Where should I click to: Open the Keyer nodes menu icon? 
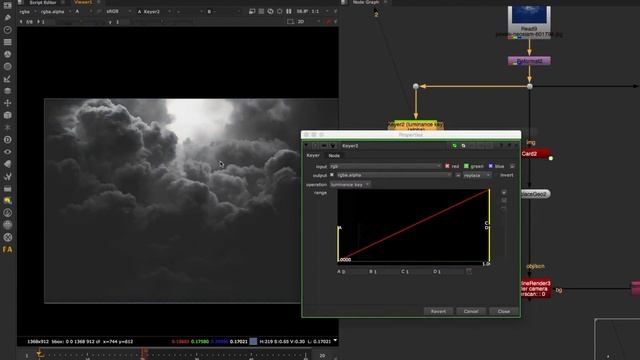click(x=7, y=79)
